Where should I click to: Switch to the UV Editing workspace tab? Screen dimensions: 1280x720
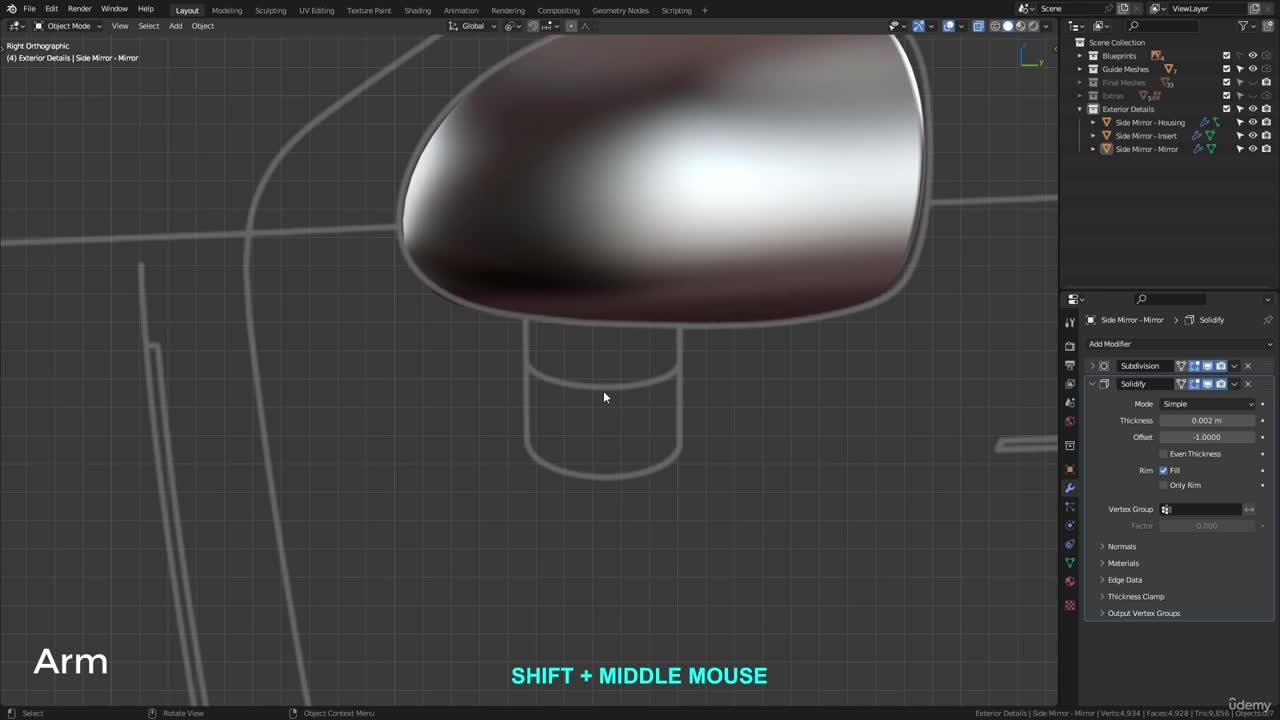[316, 10]
